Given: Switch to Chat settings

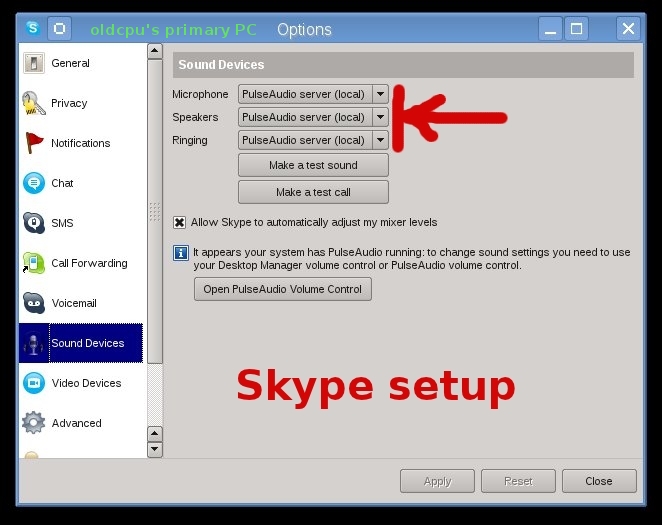Looking at the screenshot, I should tap(81, 183).
